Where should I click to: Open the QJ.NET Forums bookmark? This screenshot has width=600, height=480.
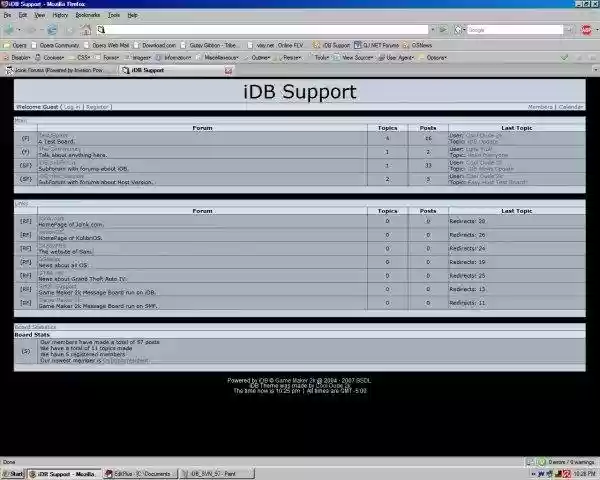coord(377,45)
